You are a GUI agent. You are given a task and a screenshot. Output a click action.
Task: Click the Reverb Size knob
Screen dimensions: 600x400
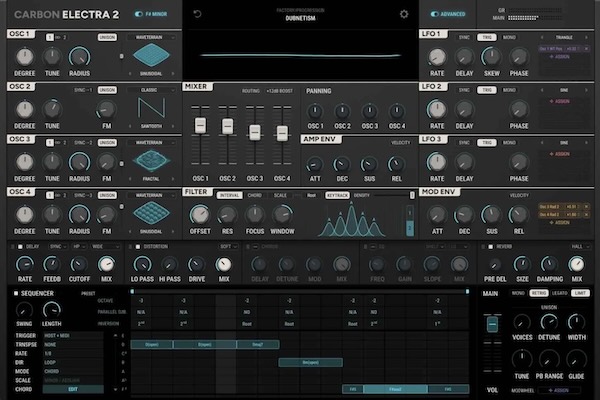[522, 264]
